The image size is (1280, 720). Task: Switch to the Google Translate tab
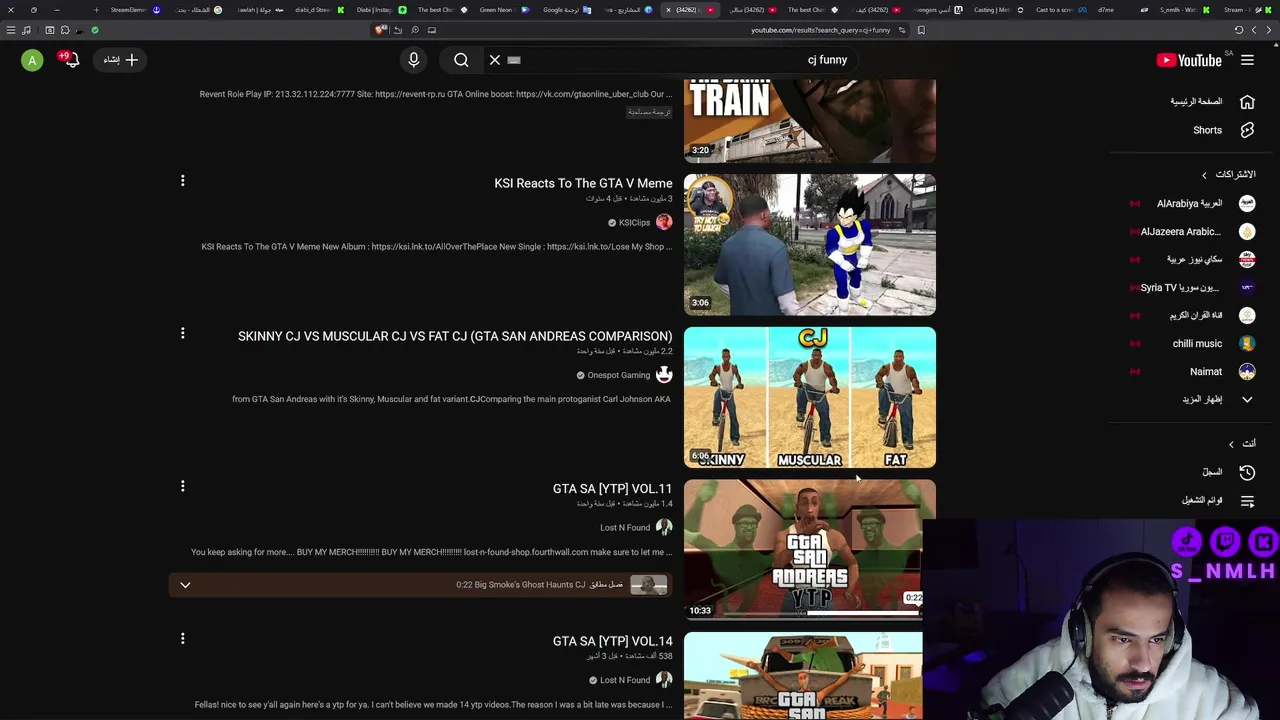(x=566, y=10)
